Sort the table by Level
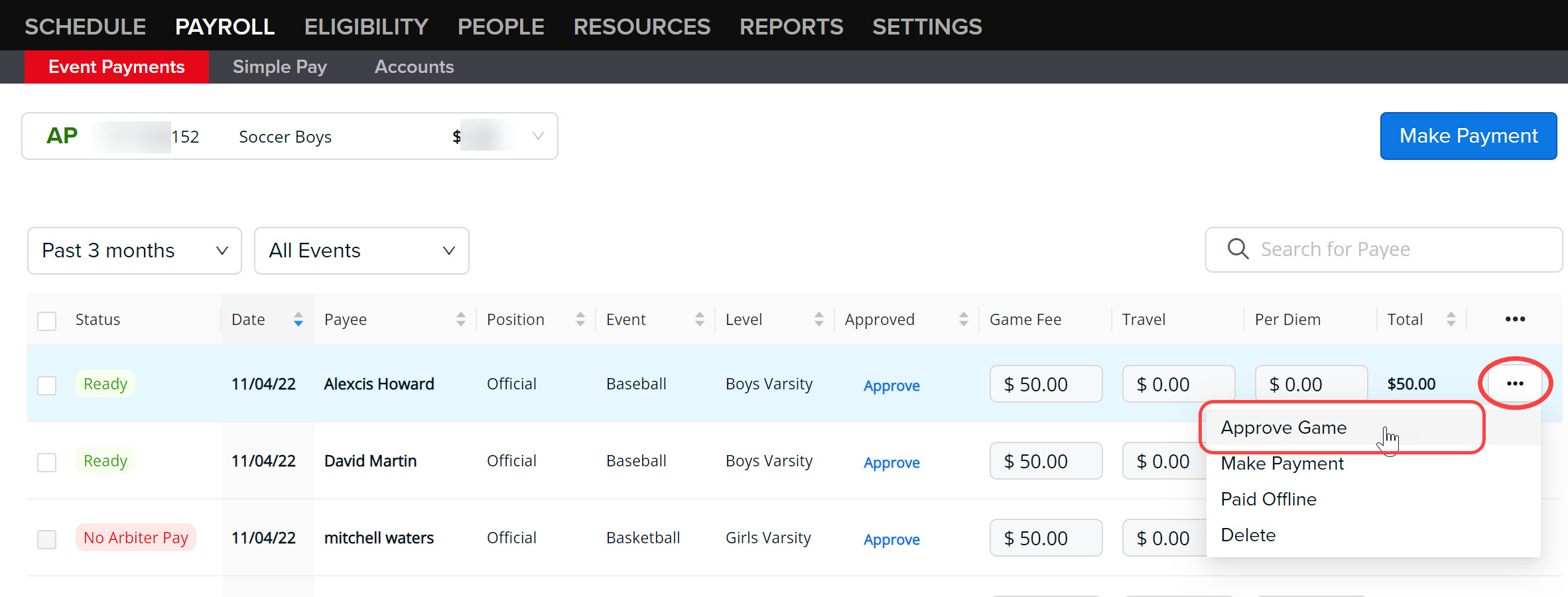The image size is (1568, 597). click(819, 320)
